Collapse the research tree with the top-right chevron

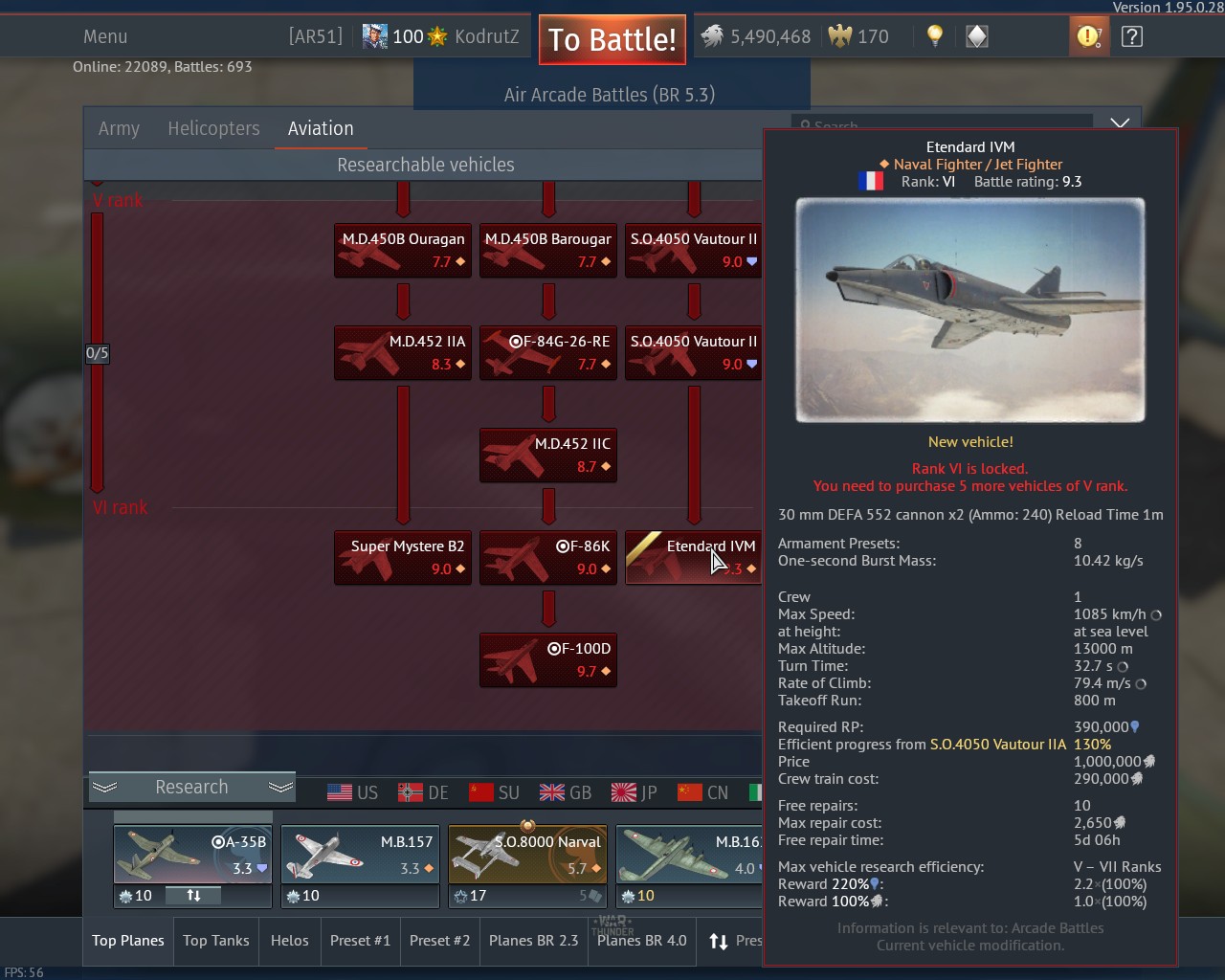click(1120, 123)
